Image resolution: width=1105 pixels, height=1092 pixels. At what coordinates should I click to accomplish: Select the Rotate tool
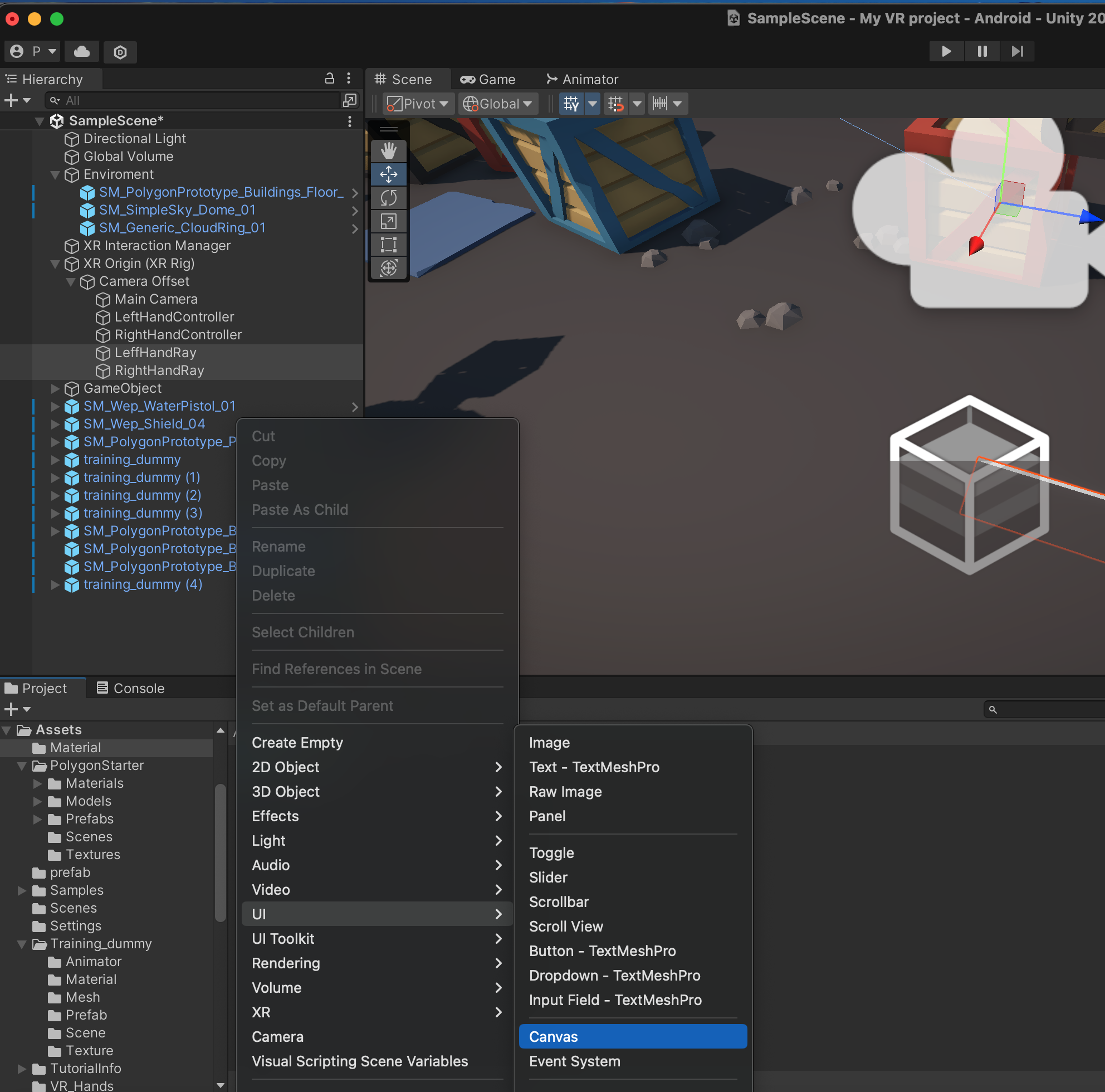coord(388,198)
